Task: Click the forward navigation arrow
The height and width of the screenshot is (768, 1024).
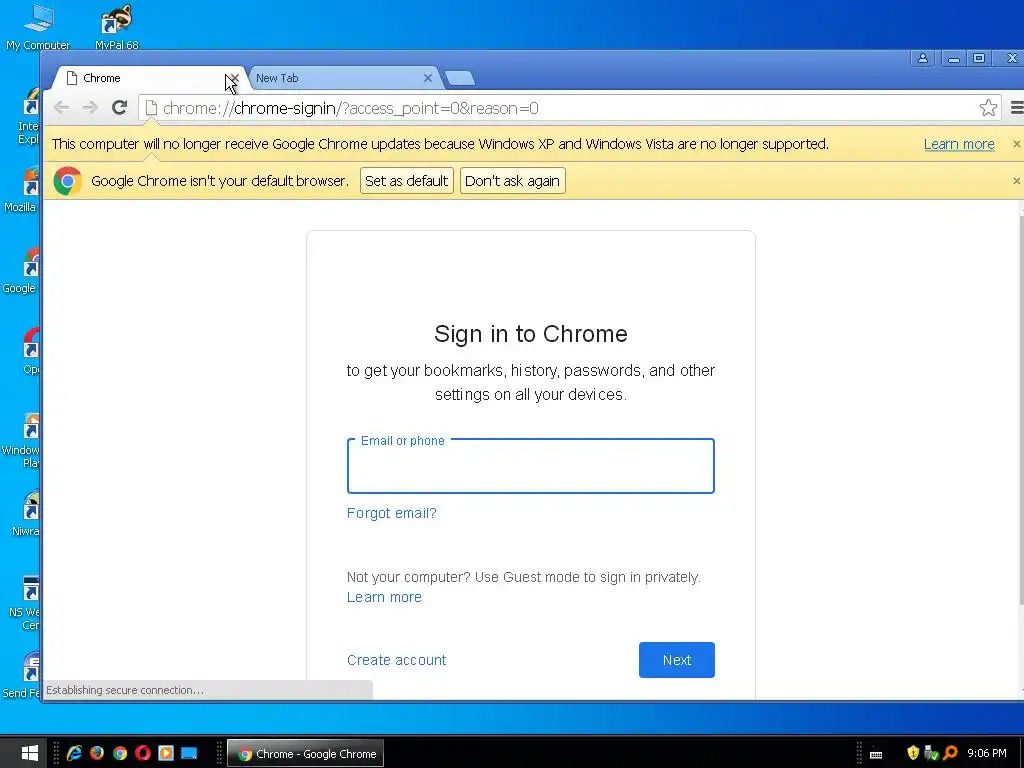Action: point(90,108)
